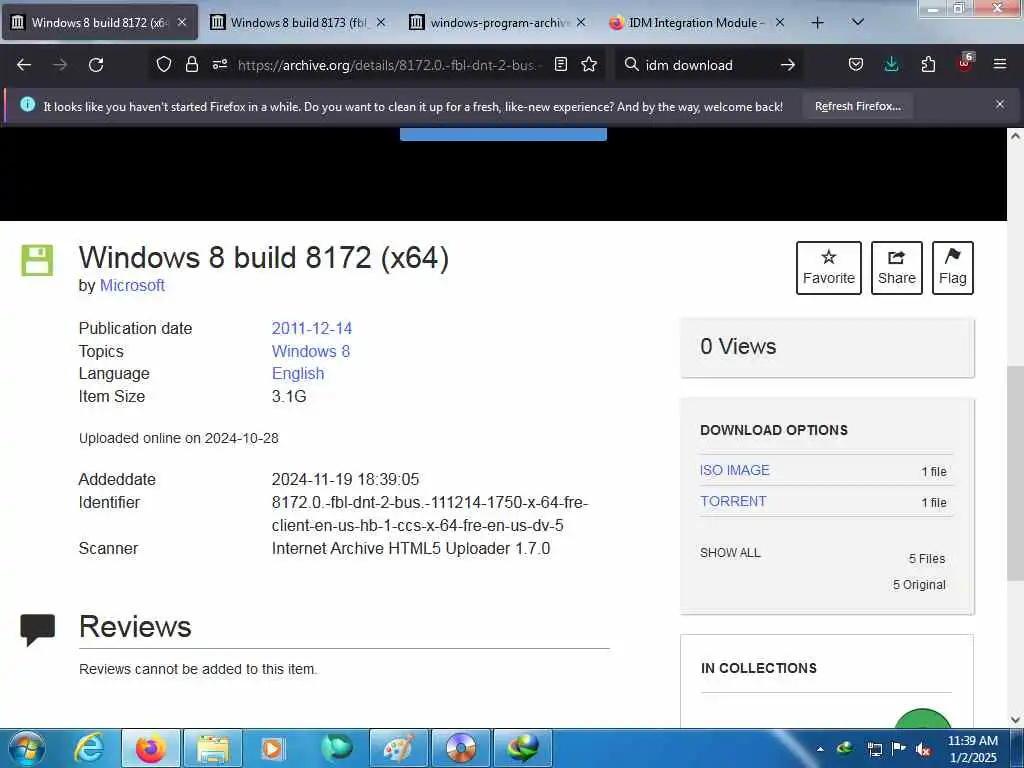Flag this archive item
The width and height of the screenshot is (1024, 768).
click(x=953, y=268)
